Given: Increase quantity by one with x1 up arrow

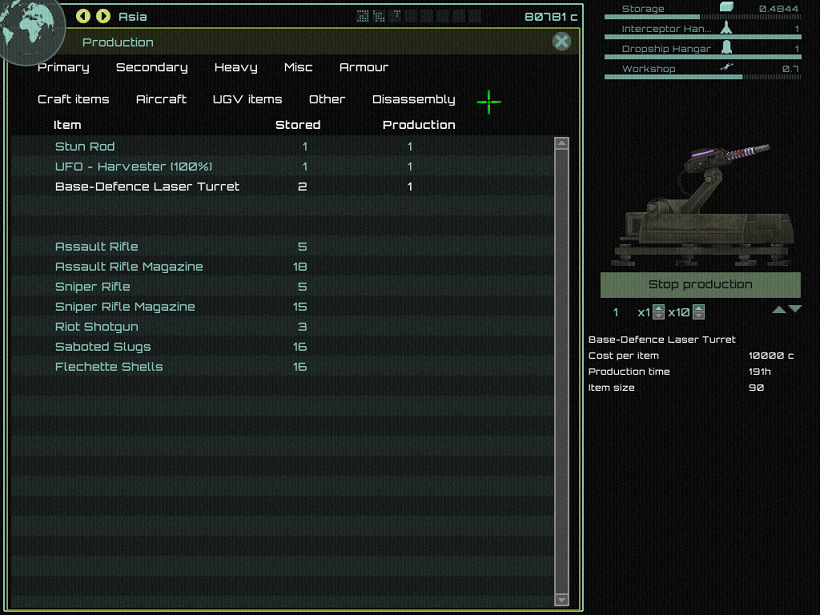Looking at the screenshot, I should pos(659,309).
